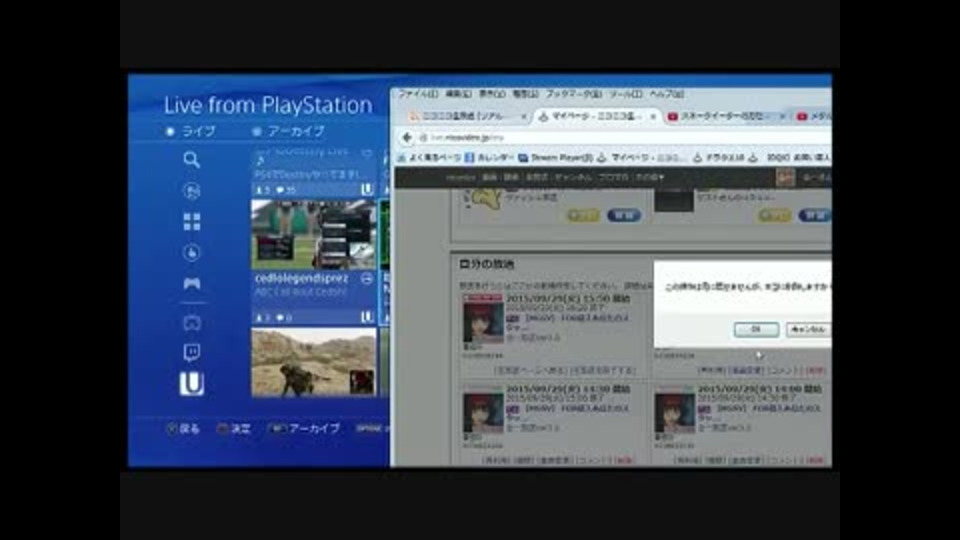960x540 pixels.
Task: Click the 決定 hint at PlayStation bottom bar
Action: (x=234, y=429)
